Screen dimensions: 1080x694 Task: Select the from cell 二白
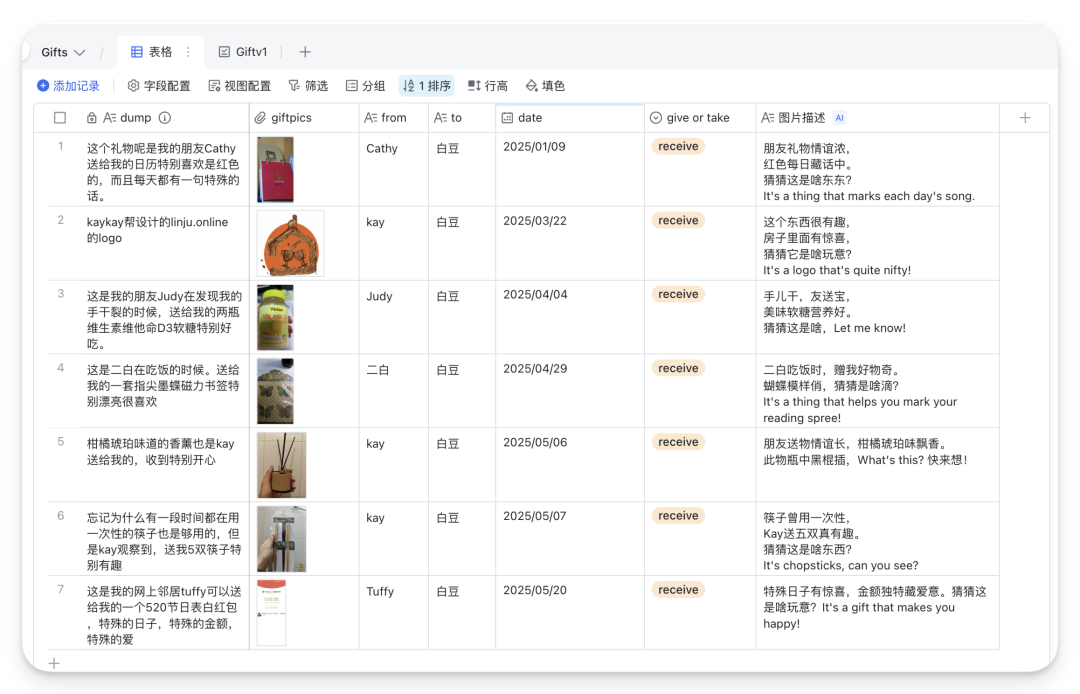393,391
